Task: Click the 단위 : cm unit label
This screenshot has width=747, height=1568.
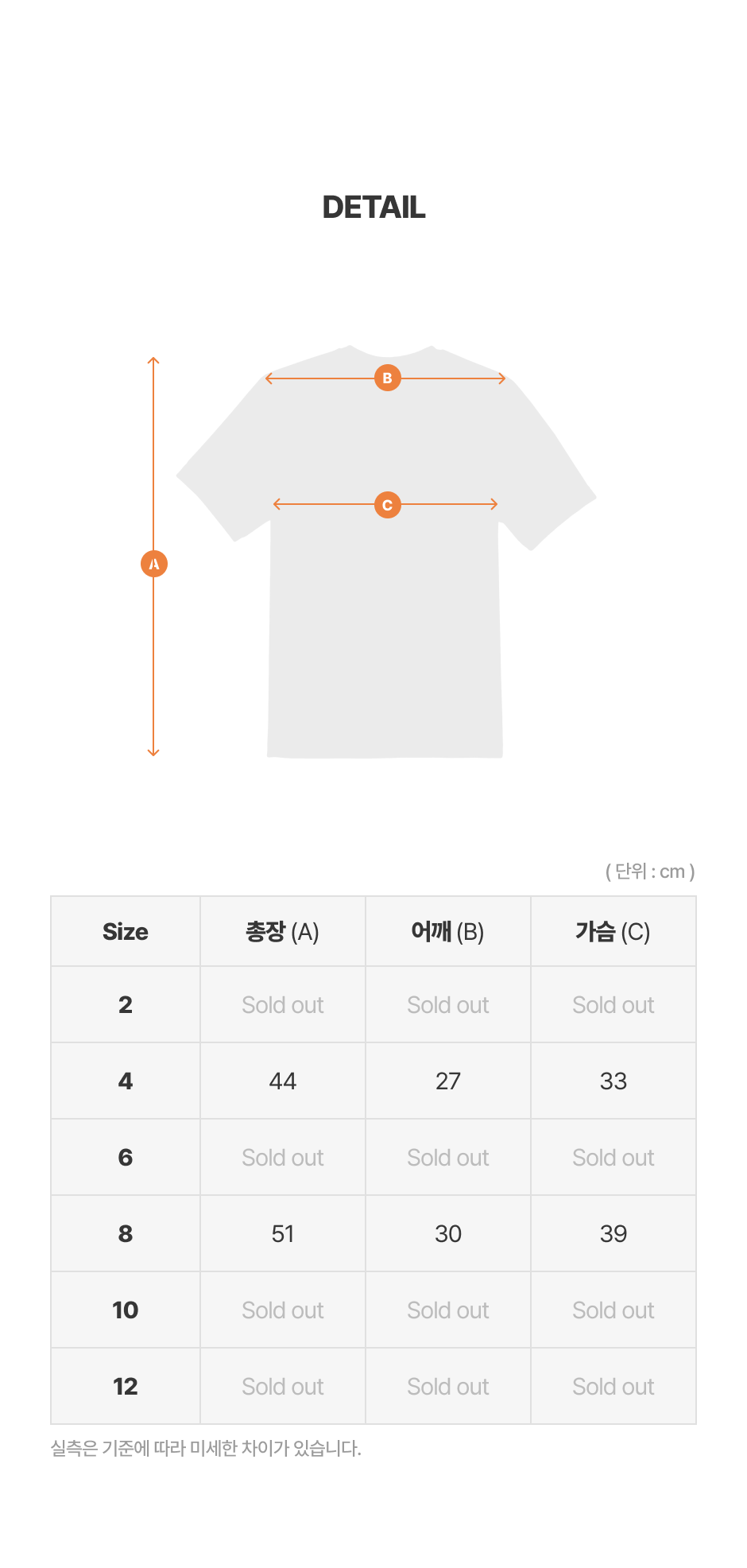Action: (650, 871)
